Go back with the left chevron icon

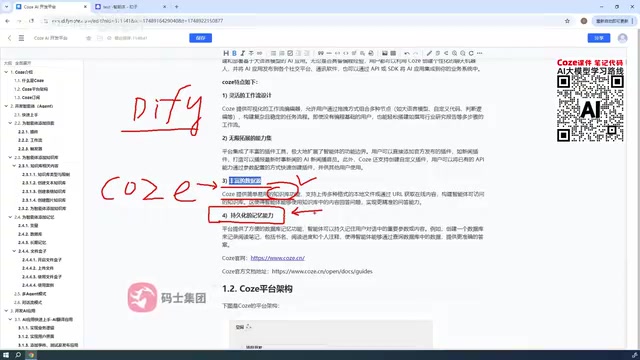9,38
